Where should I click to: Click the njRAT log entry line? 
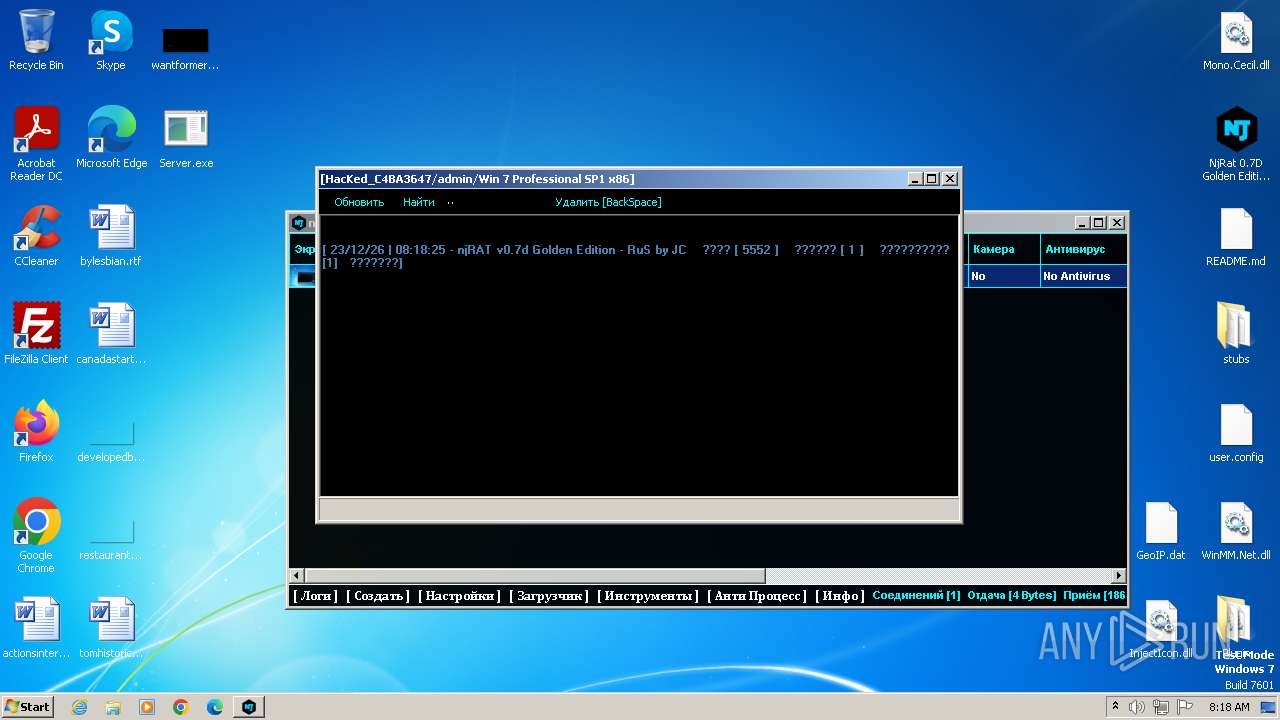coord(636,256)
